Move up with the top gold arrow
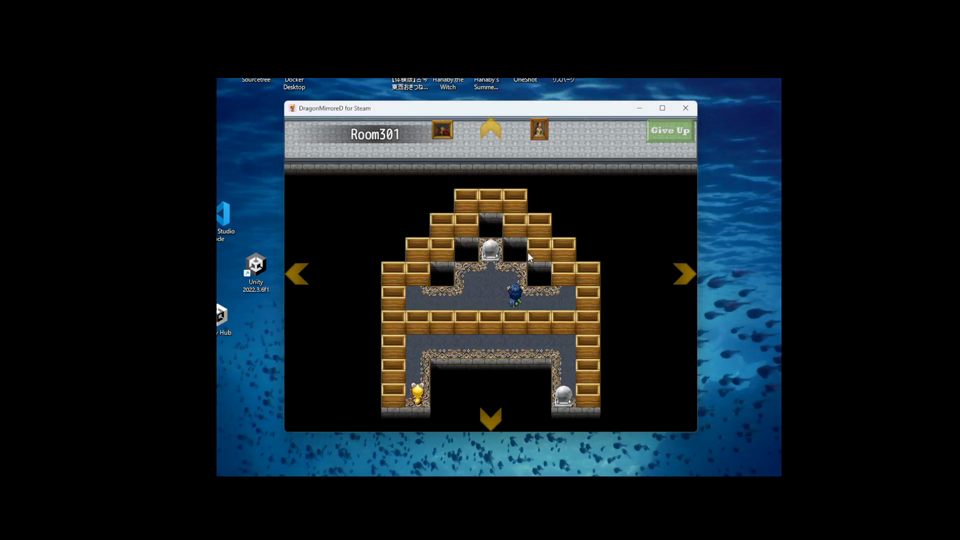 point(490,129)
